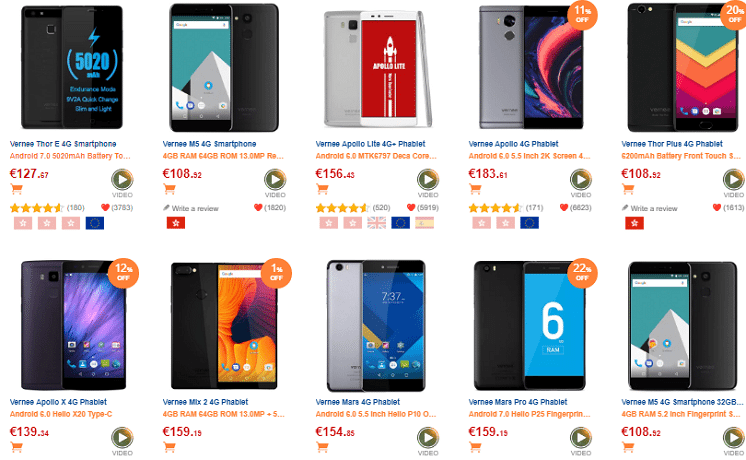Select EU flag under Vernee Thor E
Image resolution: width=746 pixels, height=460 pixels.
[x=95, y=223]
